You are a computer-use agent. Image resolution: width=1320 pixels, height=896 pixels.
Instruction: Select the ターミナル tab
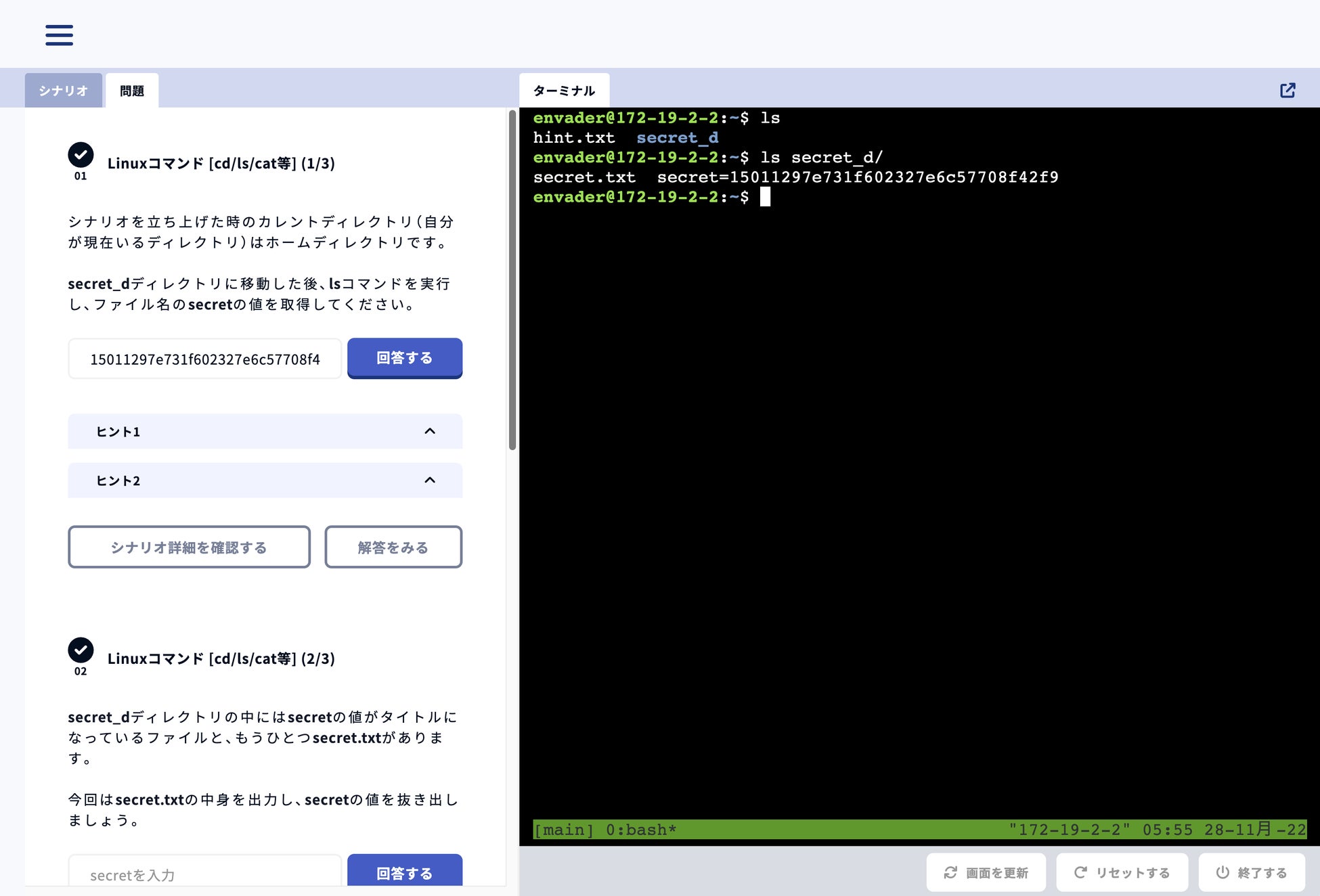[x=564, y=91]
